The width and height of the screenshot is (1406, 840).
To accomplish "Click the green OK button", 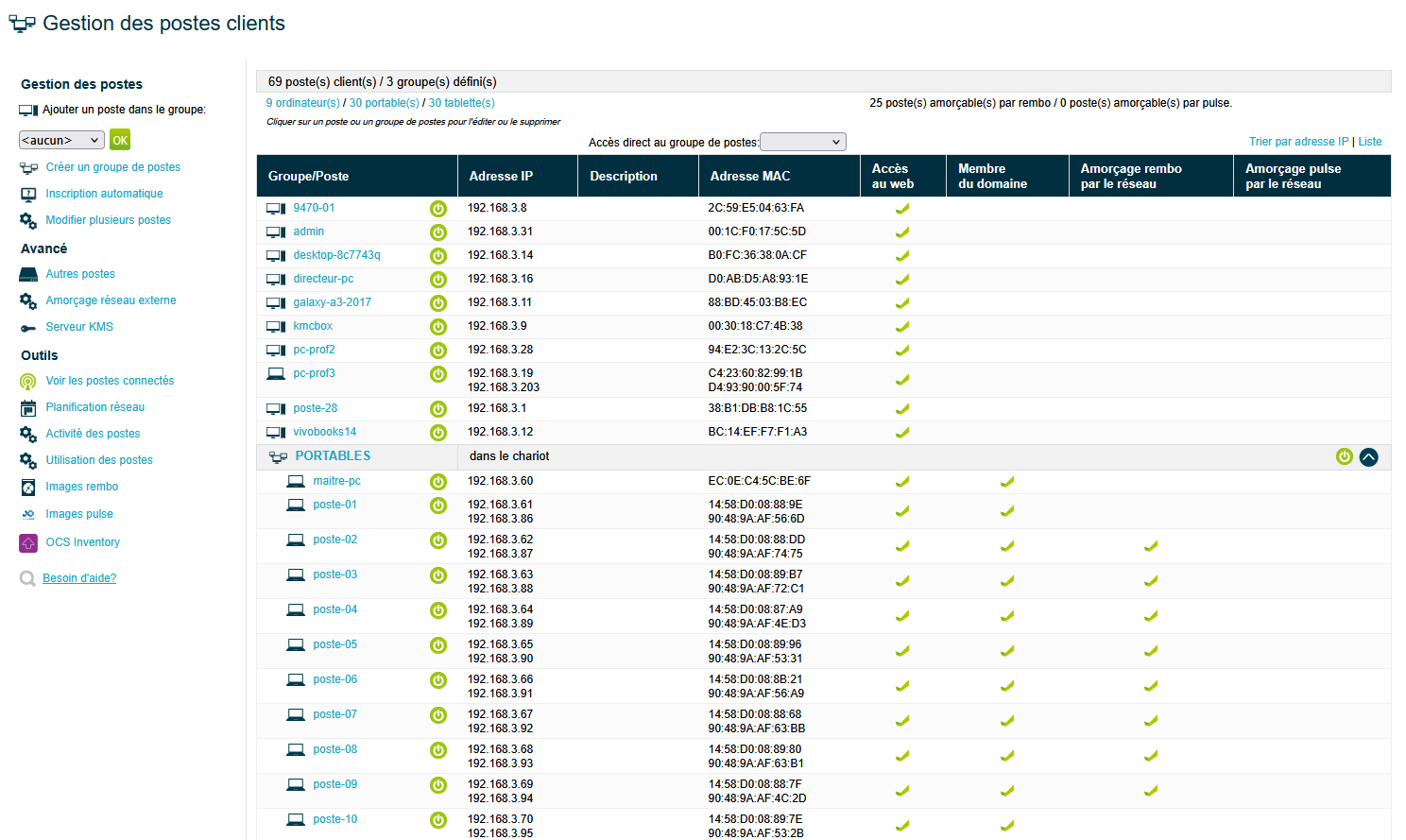I will (x=120, y=140).
